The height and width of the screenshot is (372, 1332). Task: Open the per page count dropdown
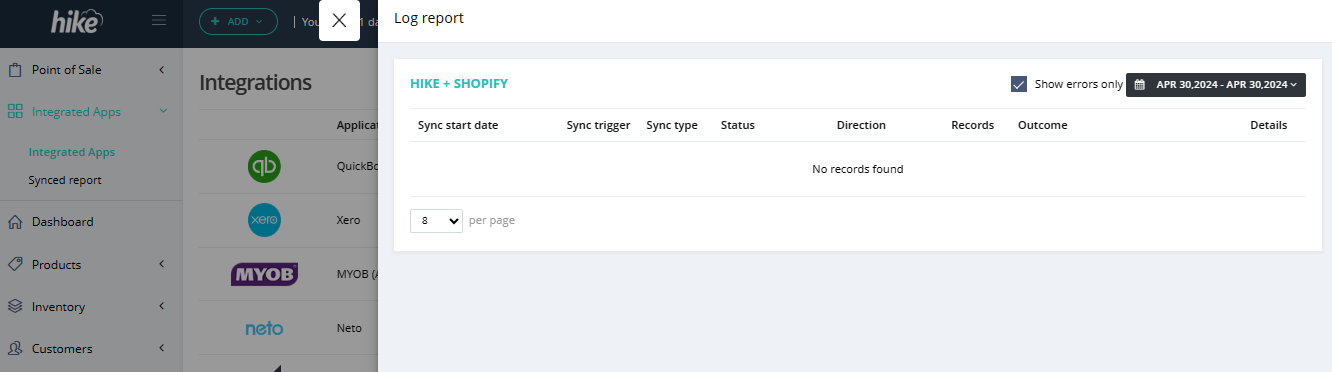point(436,221)
